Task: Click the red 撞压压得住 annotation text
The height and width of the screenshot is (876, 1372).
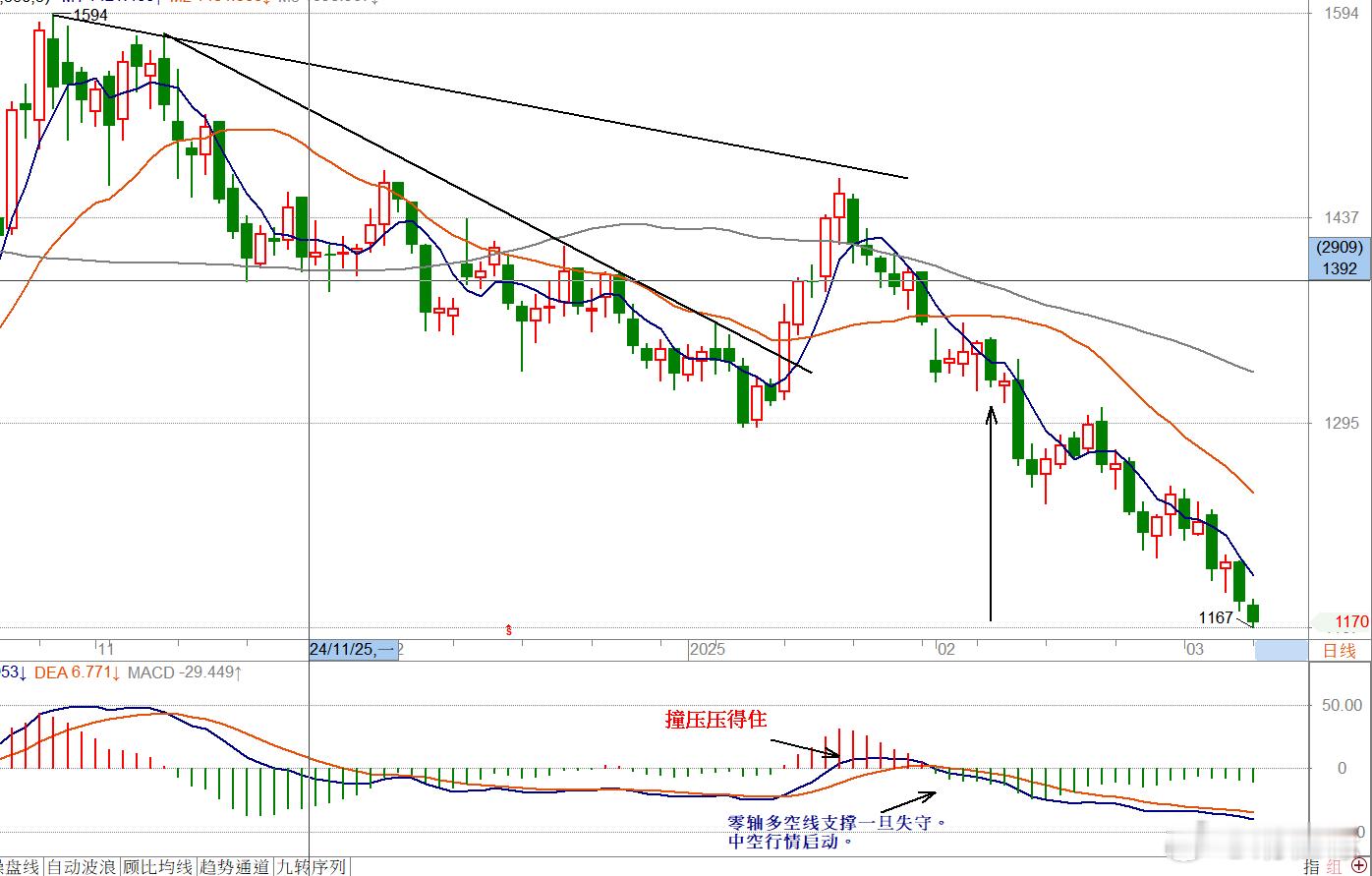Action: pyautogui.click(x=715, y=721)
